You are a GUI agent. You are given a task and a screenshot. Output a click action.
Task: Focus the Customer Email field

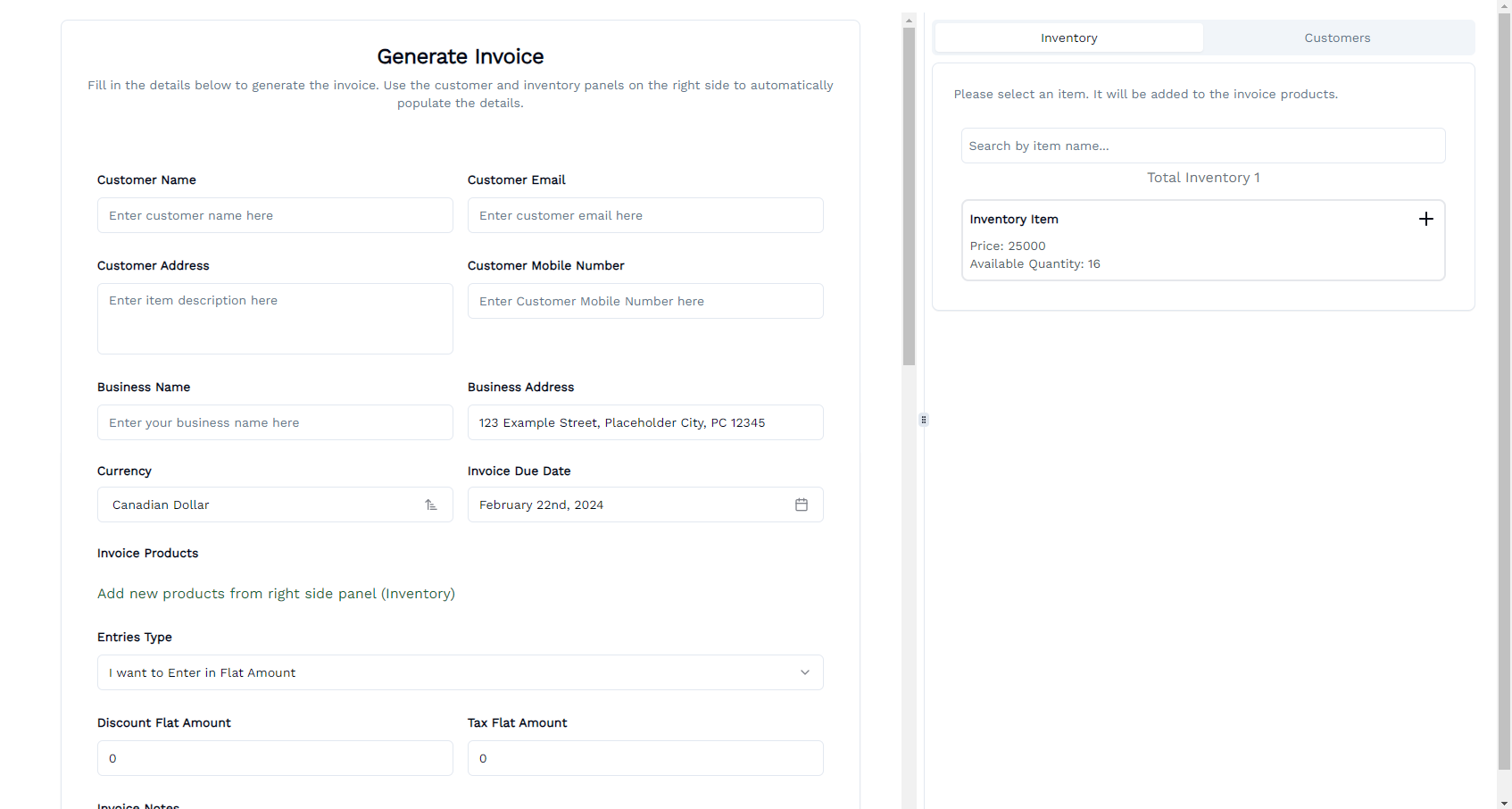645,215
